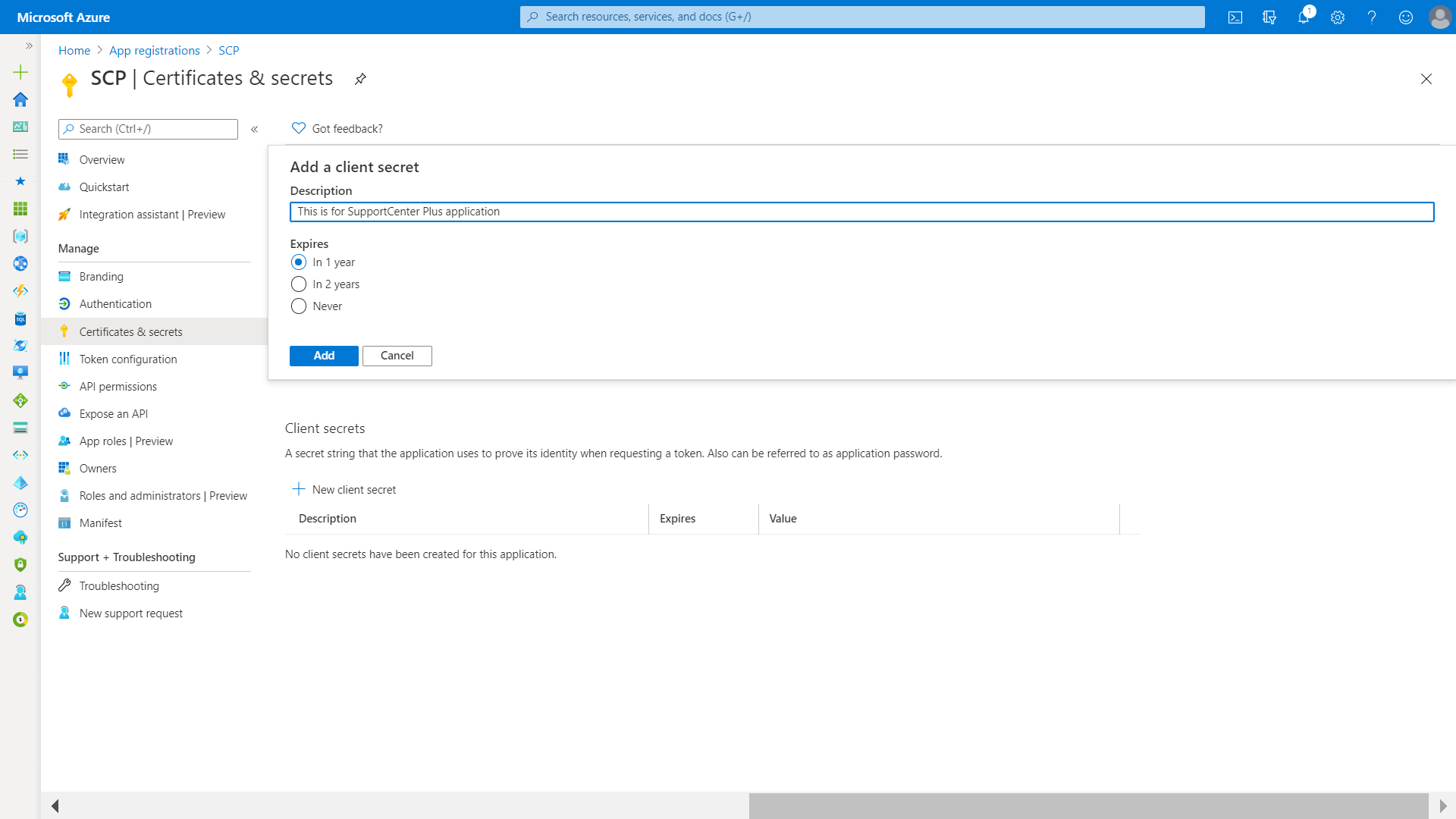Click the feedback smiley icon
1456x819 pixels.
click(x=1406, y=17)
